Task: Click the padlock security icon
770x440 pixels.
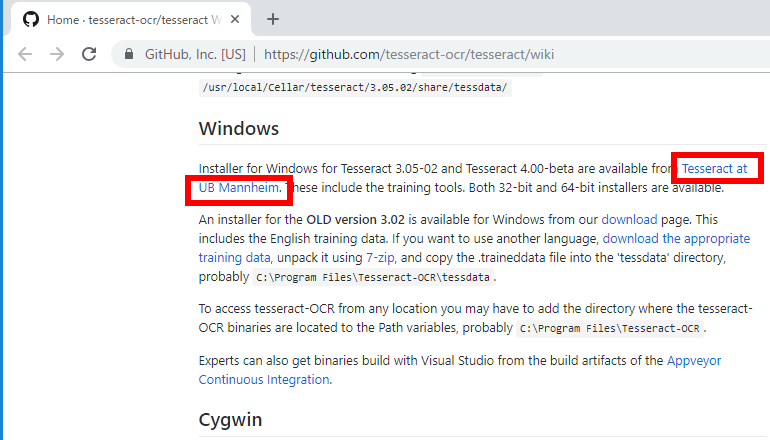Action: (x=129, y=54)
